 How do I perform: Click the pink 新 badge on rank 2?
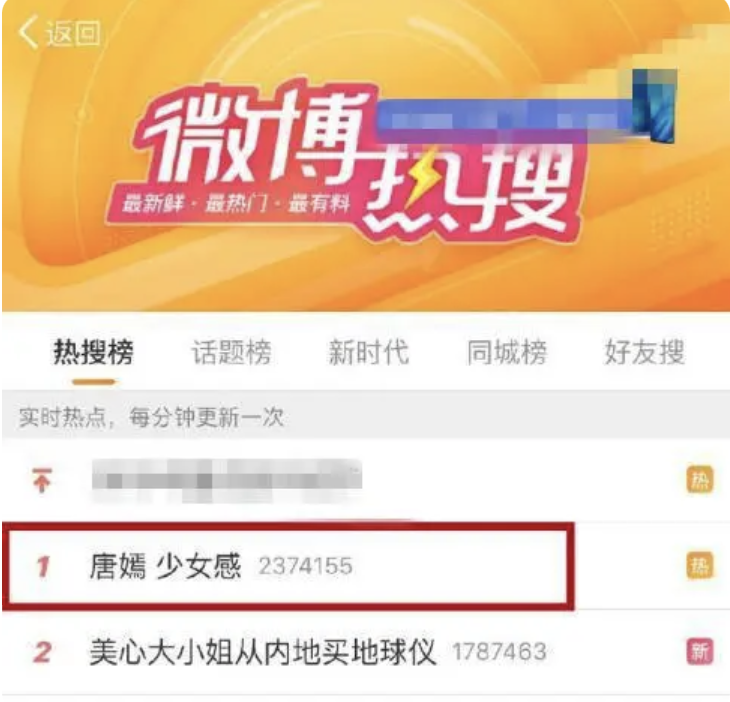click(699, 651)
